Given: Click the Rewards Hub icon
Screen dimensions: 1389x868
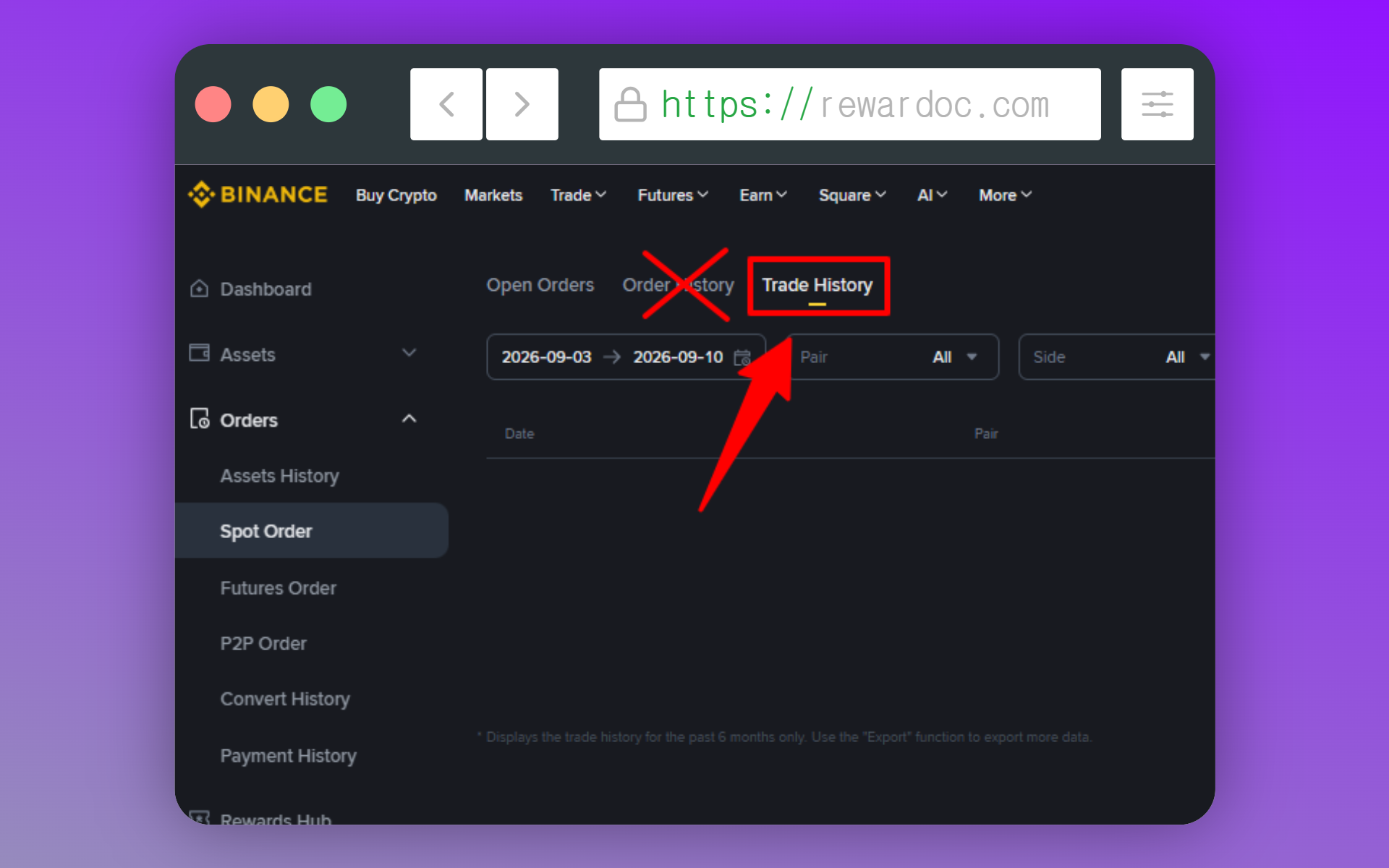Looking at the screenshot, I should (199, 817).
